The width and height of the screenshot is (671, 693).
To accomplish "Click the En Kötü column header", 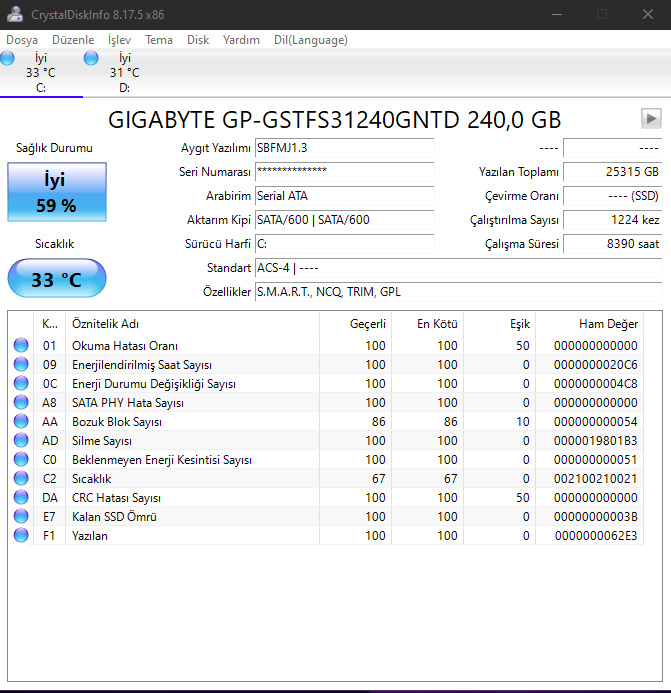I will tap(427, 324).
